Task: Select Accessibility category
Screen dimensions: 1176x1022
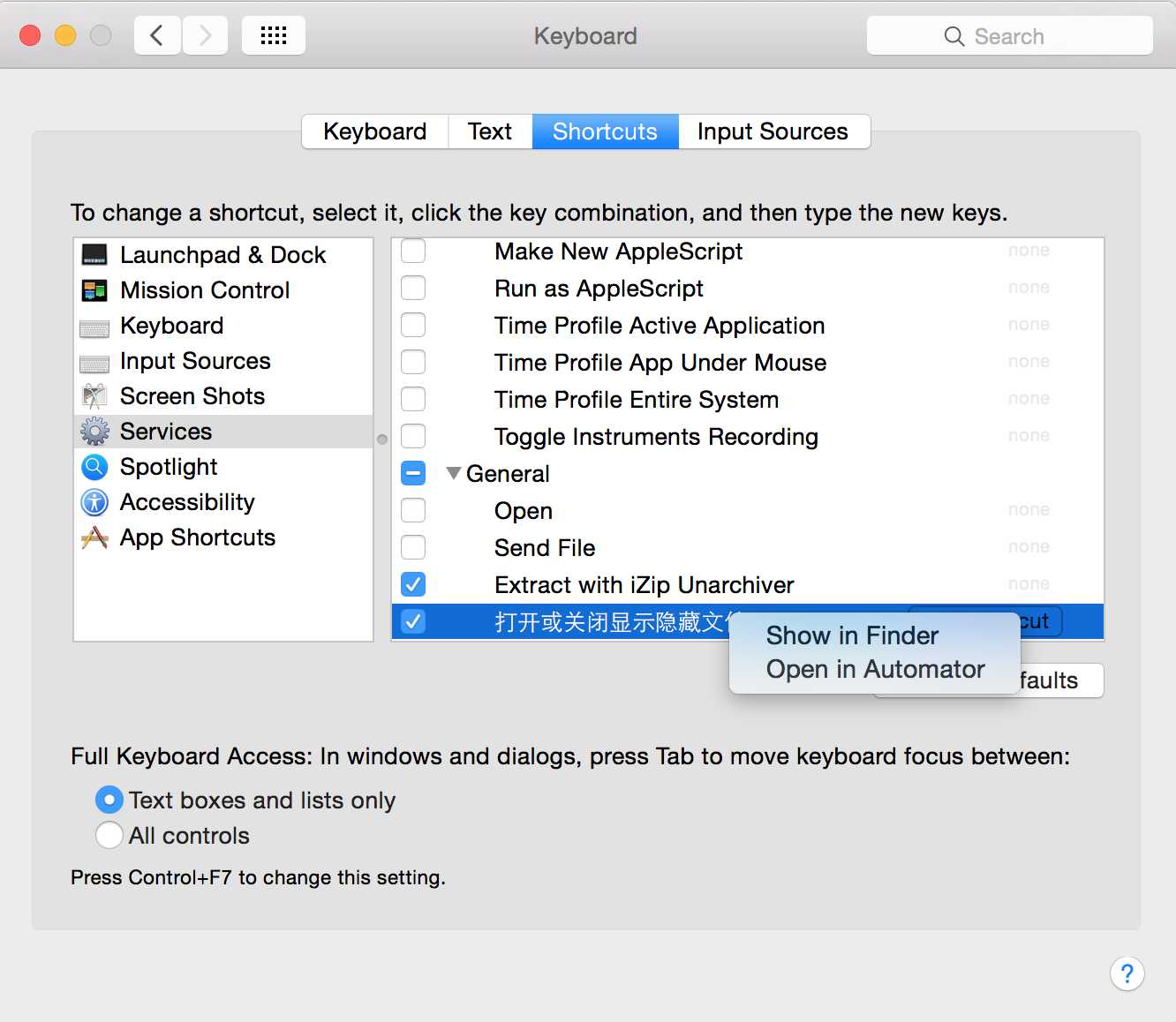Action: [223, 502]
